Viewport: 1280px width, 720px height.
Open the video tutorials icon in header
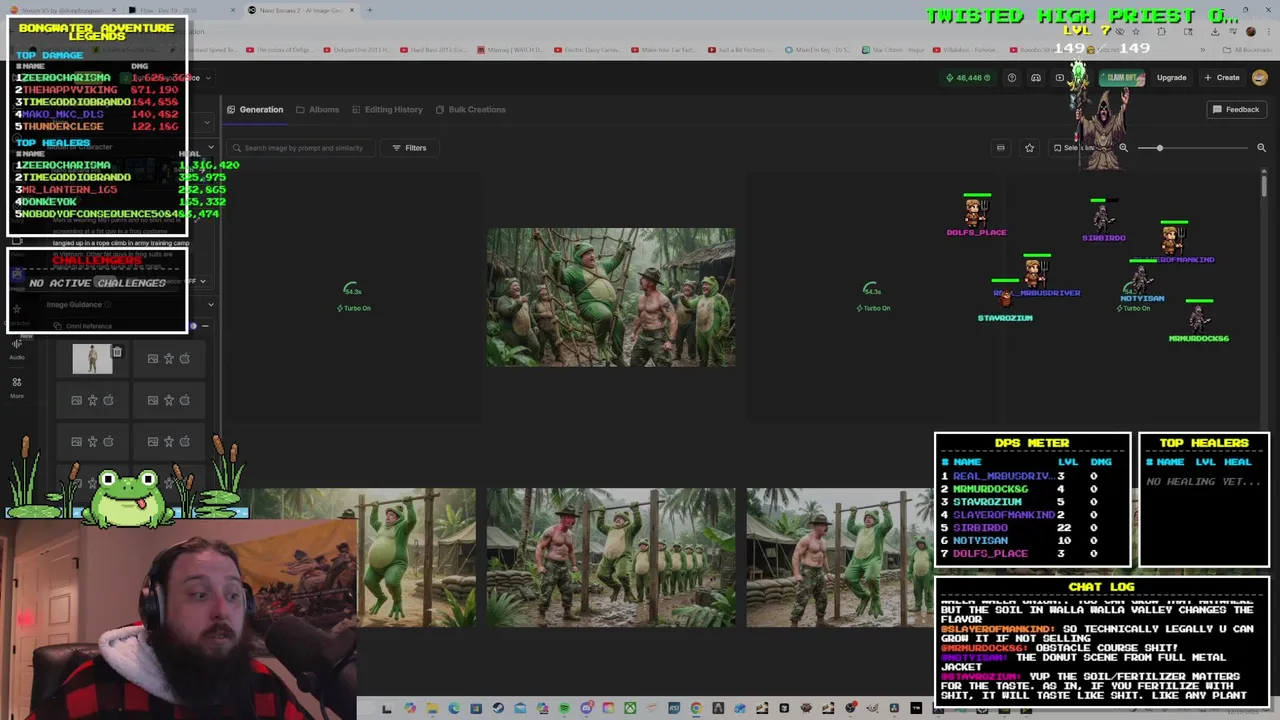point(1060,78)
